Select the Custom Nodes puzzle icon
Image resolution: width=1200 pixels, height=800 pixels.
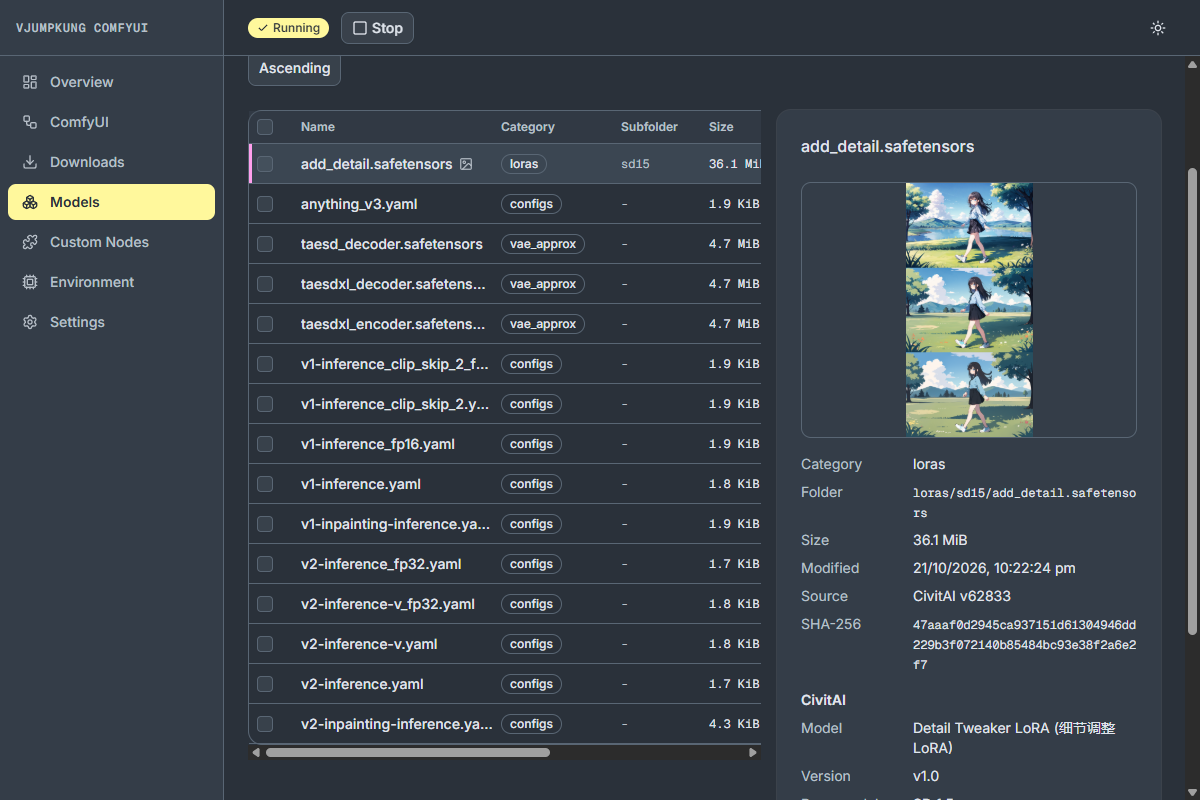click(30, 242)
